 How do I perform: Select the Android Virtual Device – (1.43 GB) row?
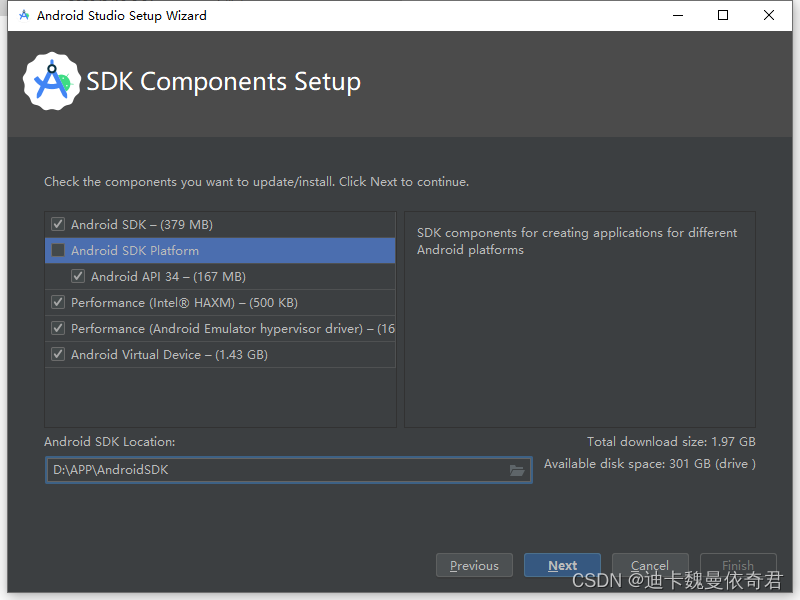(220, 355)
